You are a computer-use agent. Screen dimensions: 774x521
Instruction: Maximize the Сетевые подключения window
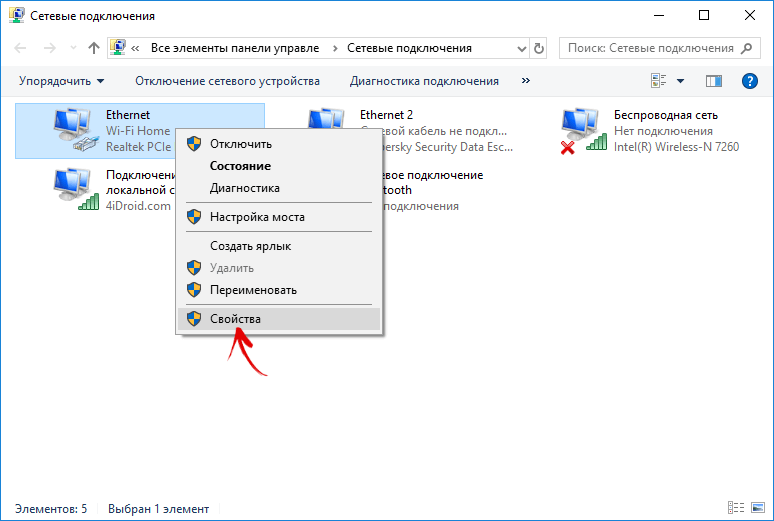pyautogui.click(x=704, y=15)
